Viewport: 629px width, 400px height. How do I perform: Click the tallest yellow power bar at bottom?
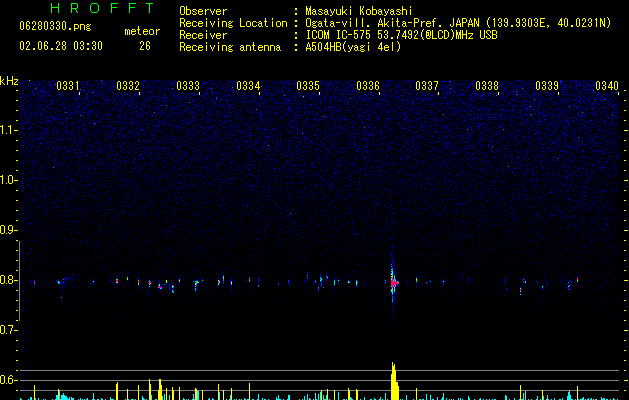395,381
